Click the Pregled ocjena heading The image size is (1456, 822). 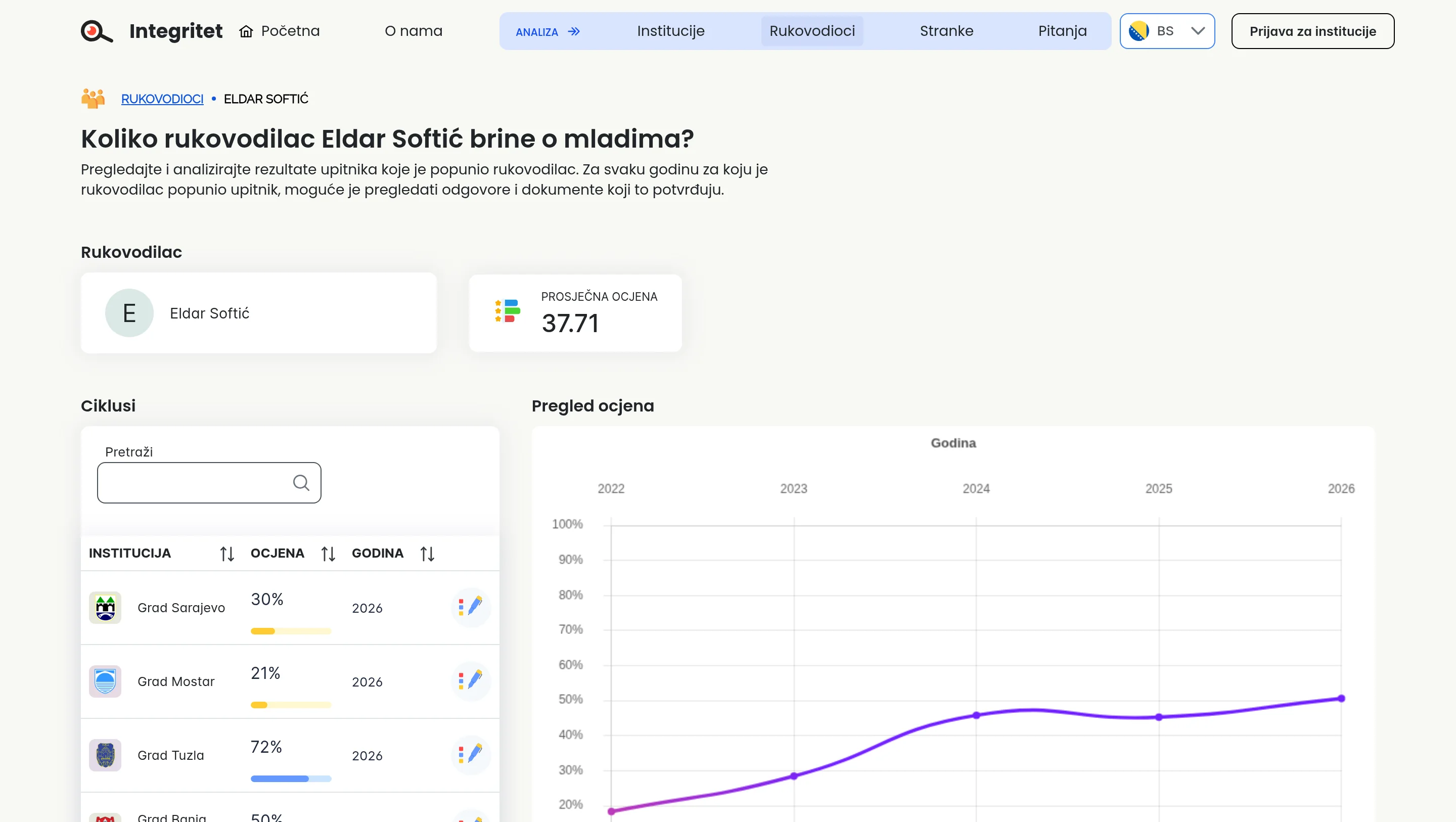coord(593,406)
